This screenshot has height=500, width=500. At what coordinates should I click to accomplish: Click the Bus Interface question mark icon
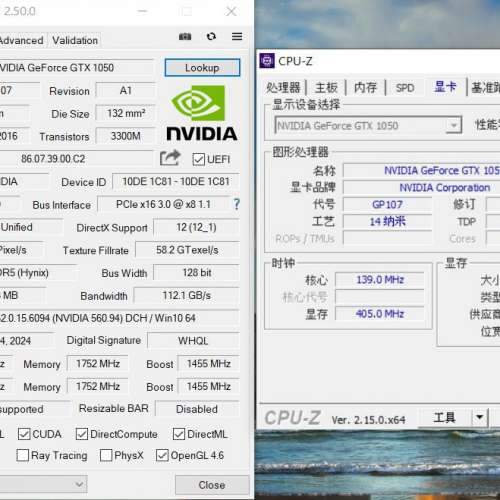click(x=236, y=204)
